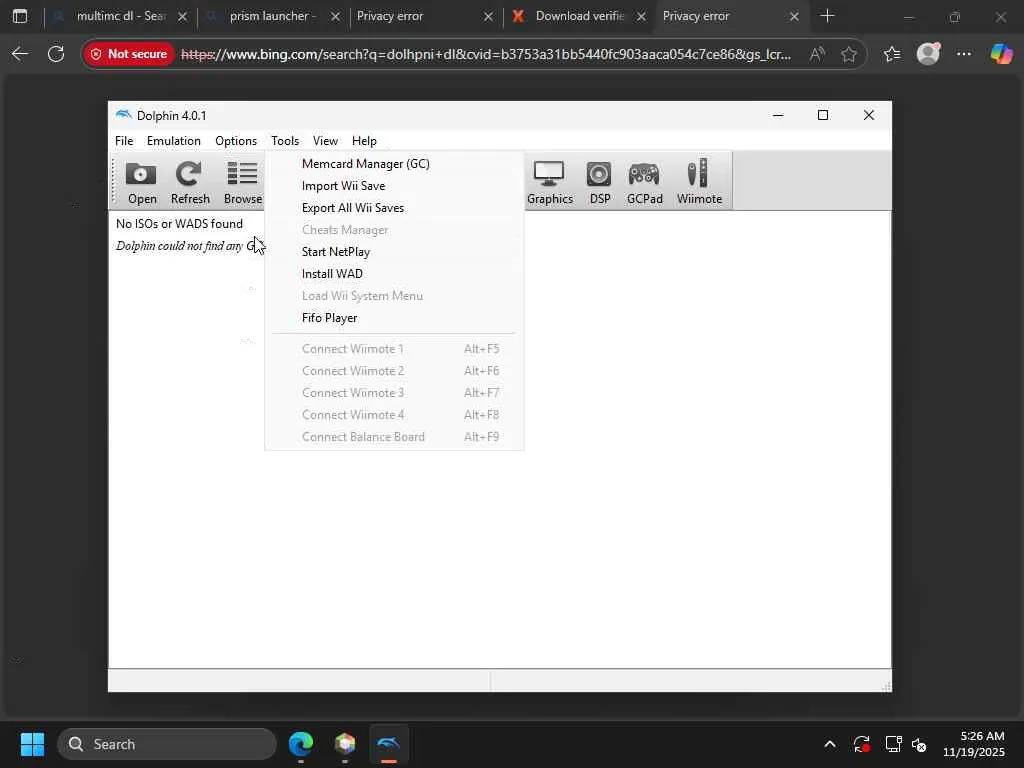Viewport: 1024px width, 768px height.
Task: Click the tray sync status icon with the red dot
Action: pos(861,744)
